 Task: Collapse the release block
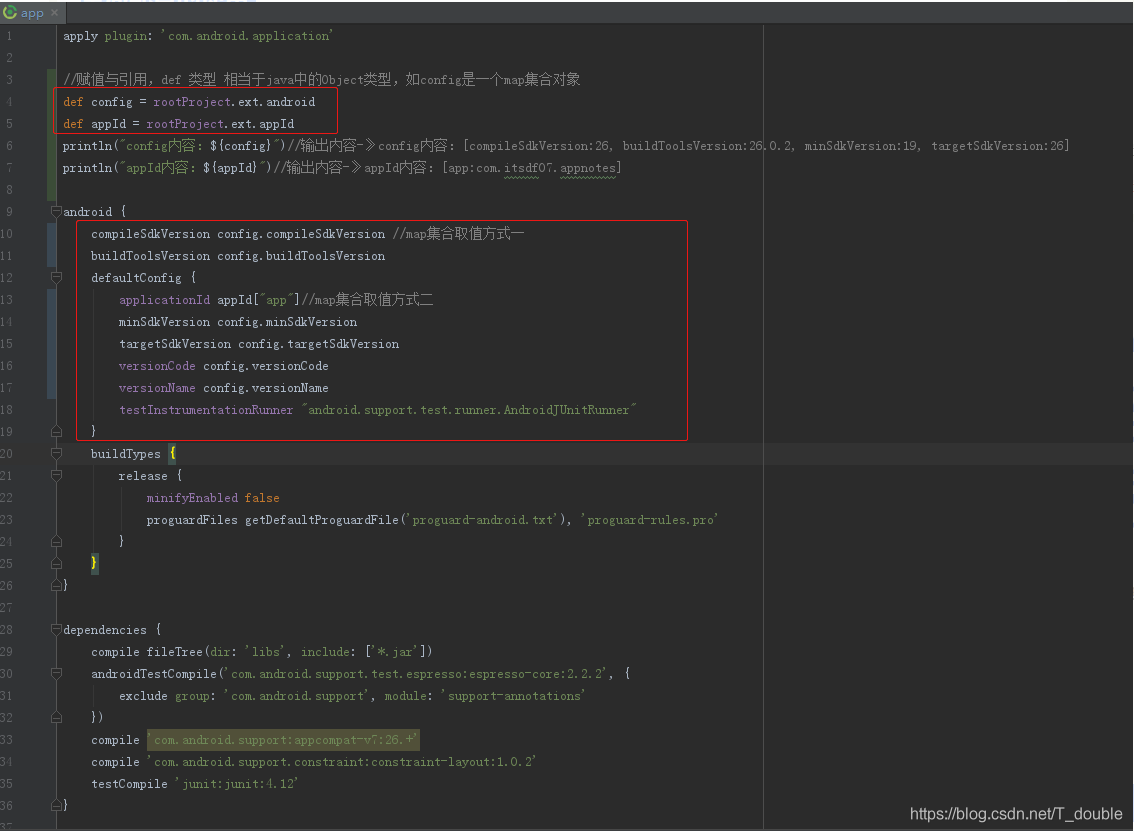click(57, 475)
